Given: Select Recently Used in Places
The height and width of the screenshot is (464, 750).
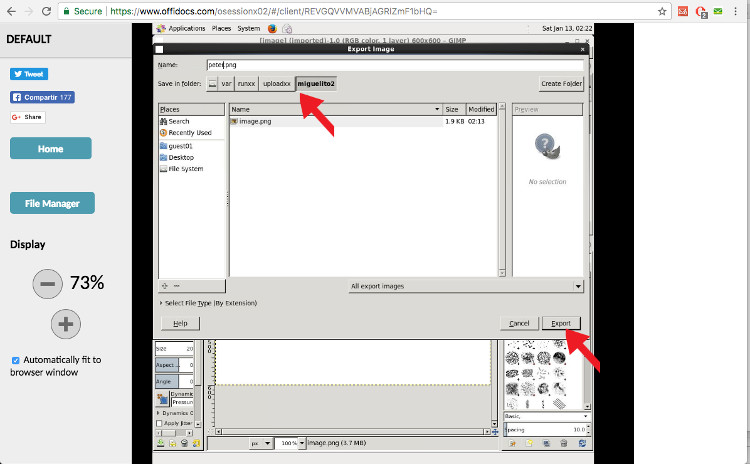Looking at the screenshot, I should [x=191, y=133].
